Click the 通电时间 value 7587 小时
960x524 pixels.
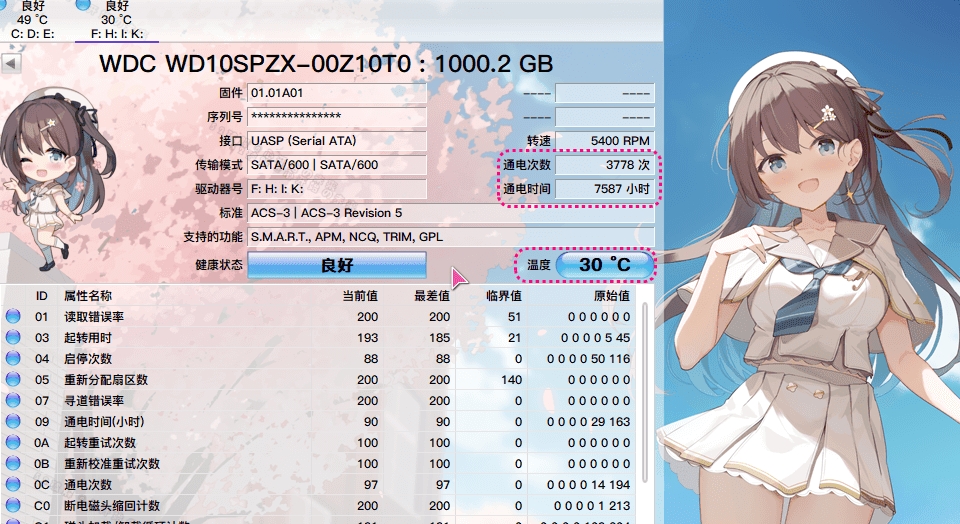604,189
